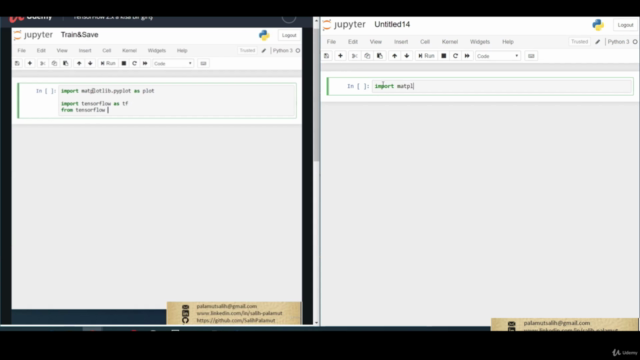
Task: Move cell down in Train&Save notebook
Action: [x=90, y=63]
